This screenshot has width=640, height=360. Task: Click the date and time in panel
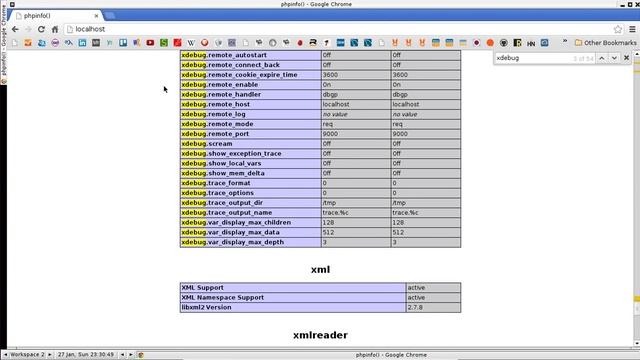[86, 355]
